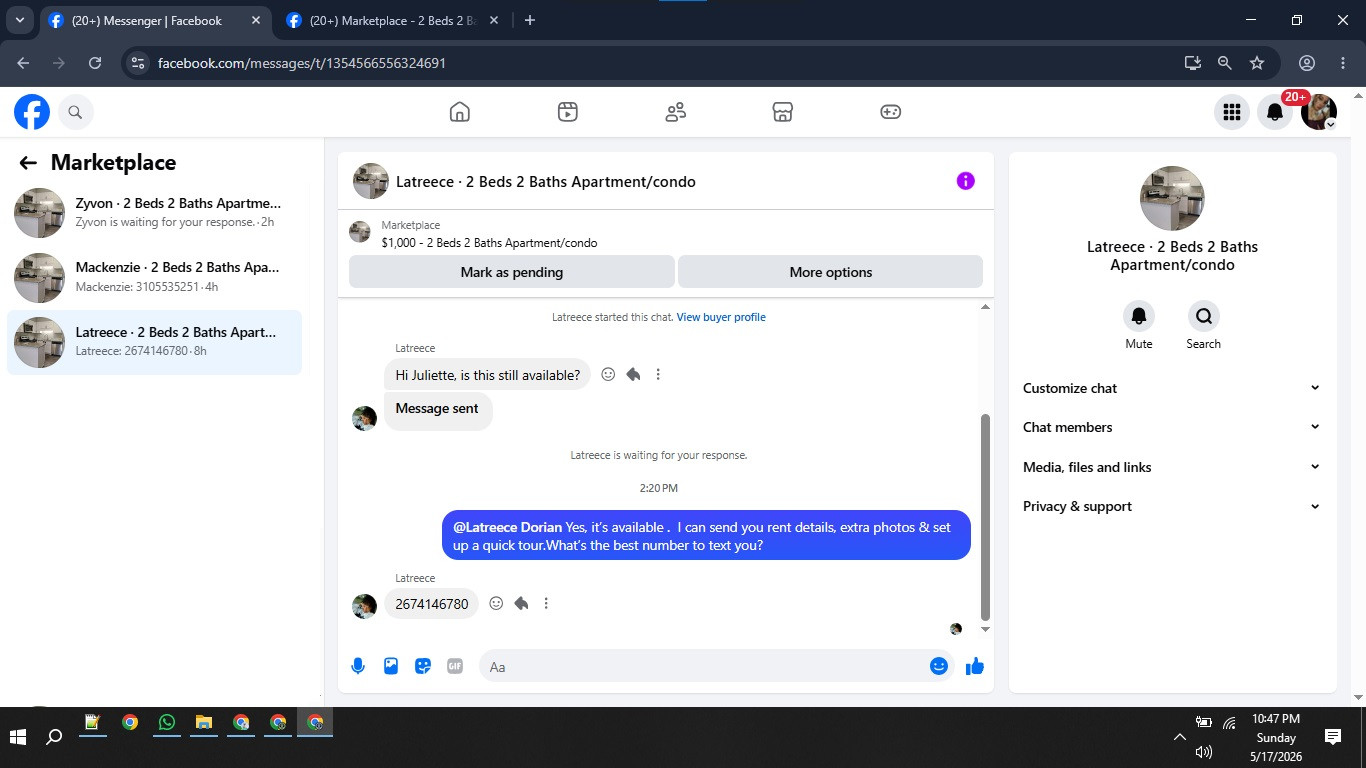Open the Windows Start menu
Screen dimensions: 1366x768
18,737
